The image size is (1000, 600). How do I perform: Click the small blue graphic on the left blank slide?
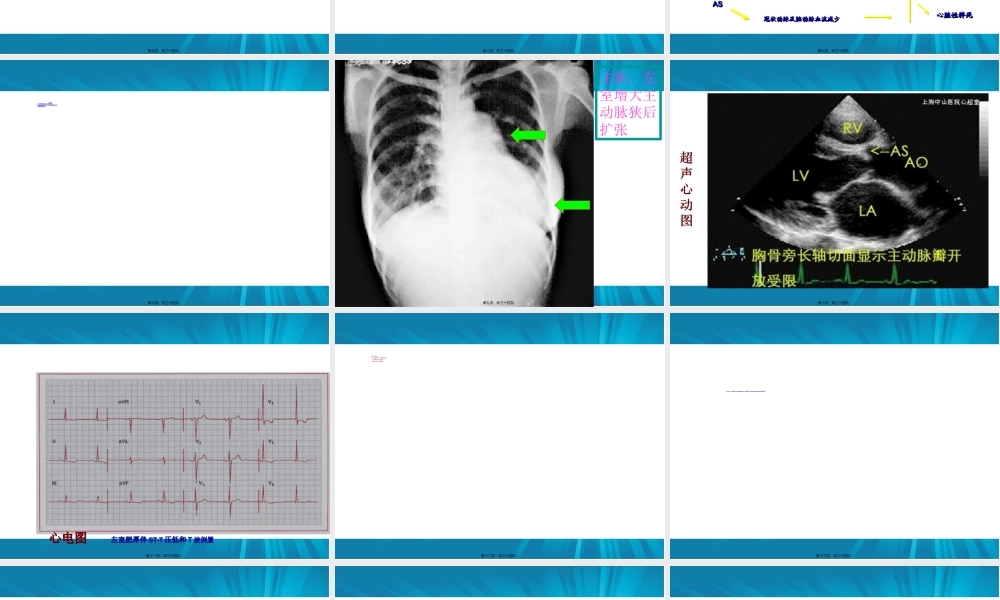point(46,104)
